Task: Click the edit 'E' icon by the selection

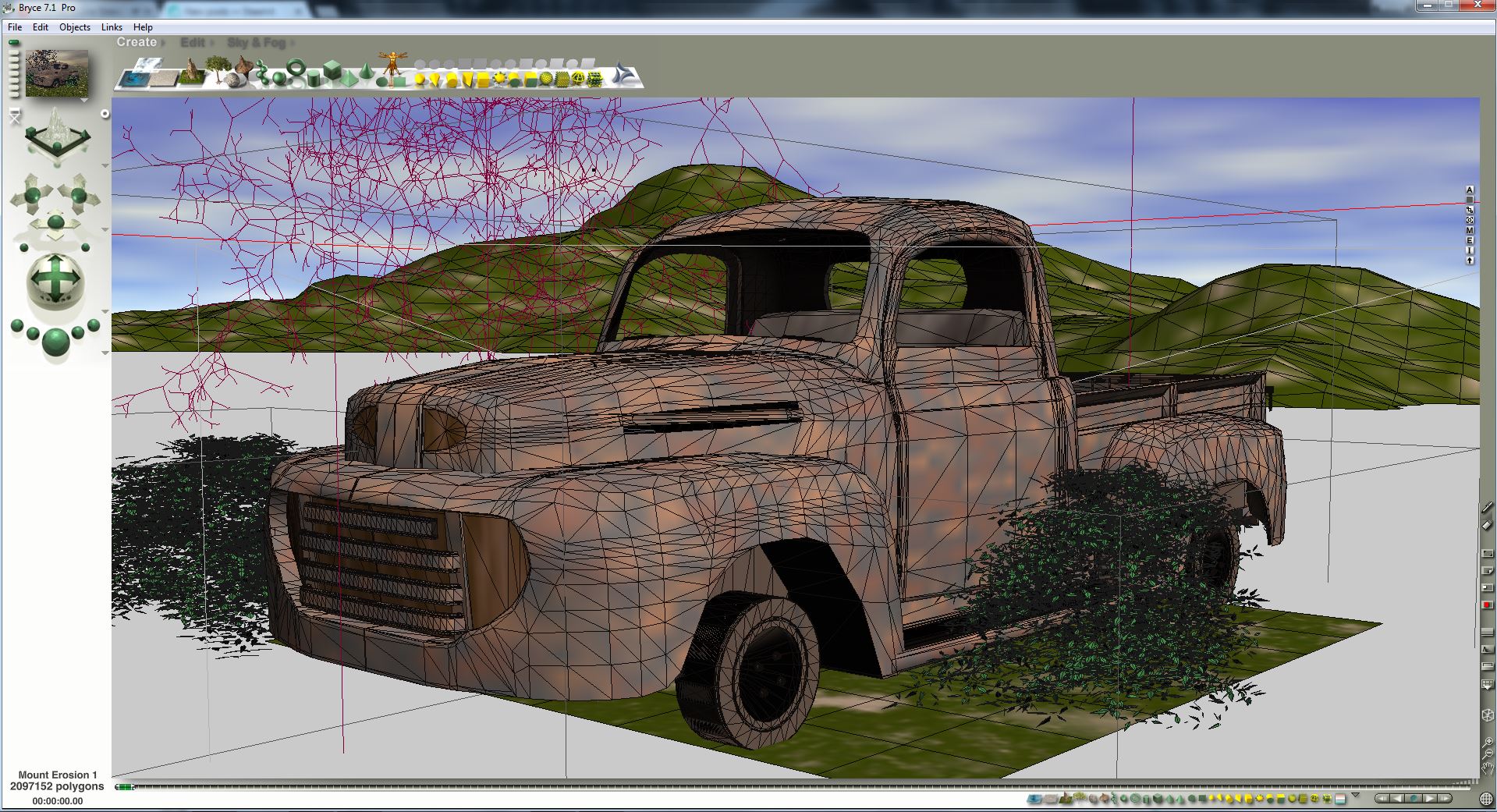Action: click(1470, 240)
